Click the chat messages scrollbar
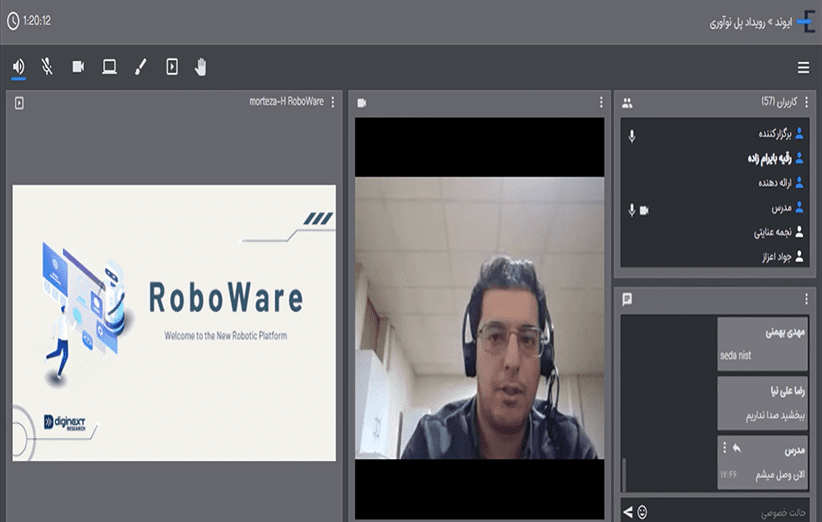The image size is (822, 522). pos(625,474)
